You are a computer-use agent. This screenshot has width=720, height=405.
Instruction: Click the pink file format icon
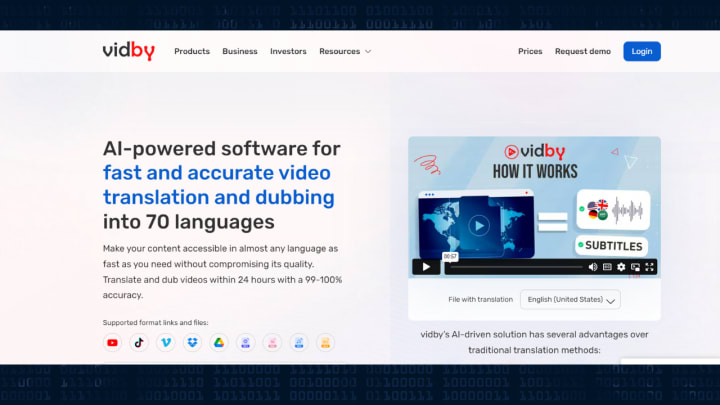[272, 343]
